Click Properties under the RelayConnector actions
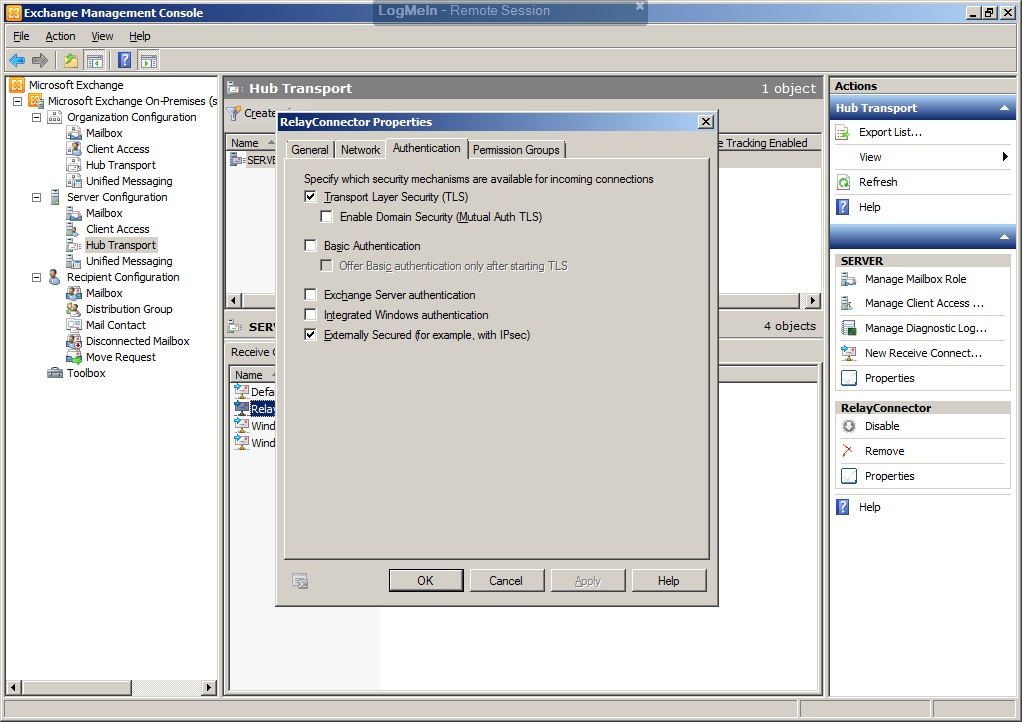The height and width of the screenshot is (722, 1022). tap(889, 476)
